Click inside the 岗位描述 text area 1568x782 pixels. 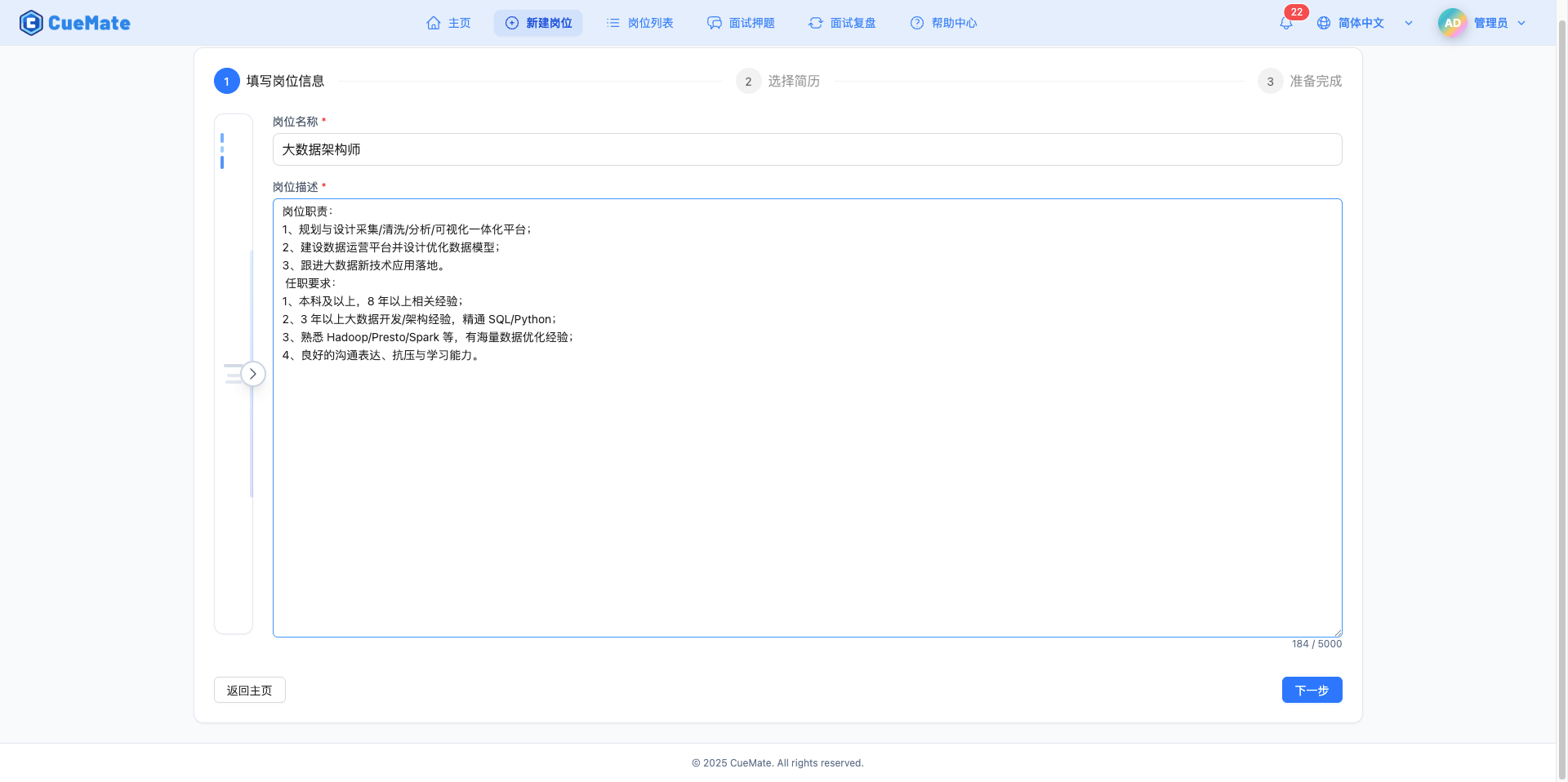pyautogui.click(x=807, y=416)
